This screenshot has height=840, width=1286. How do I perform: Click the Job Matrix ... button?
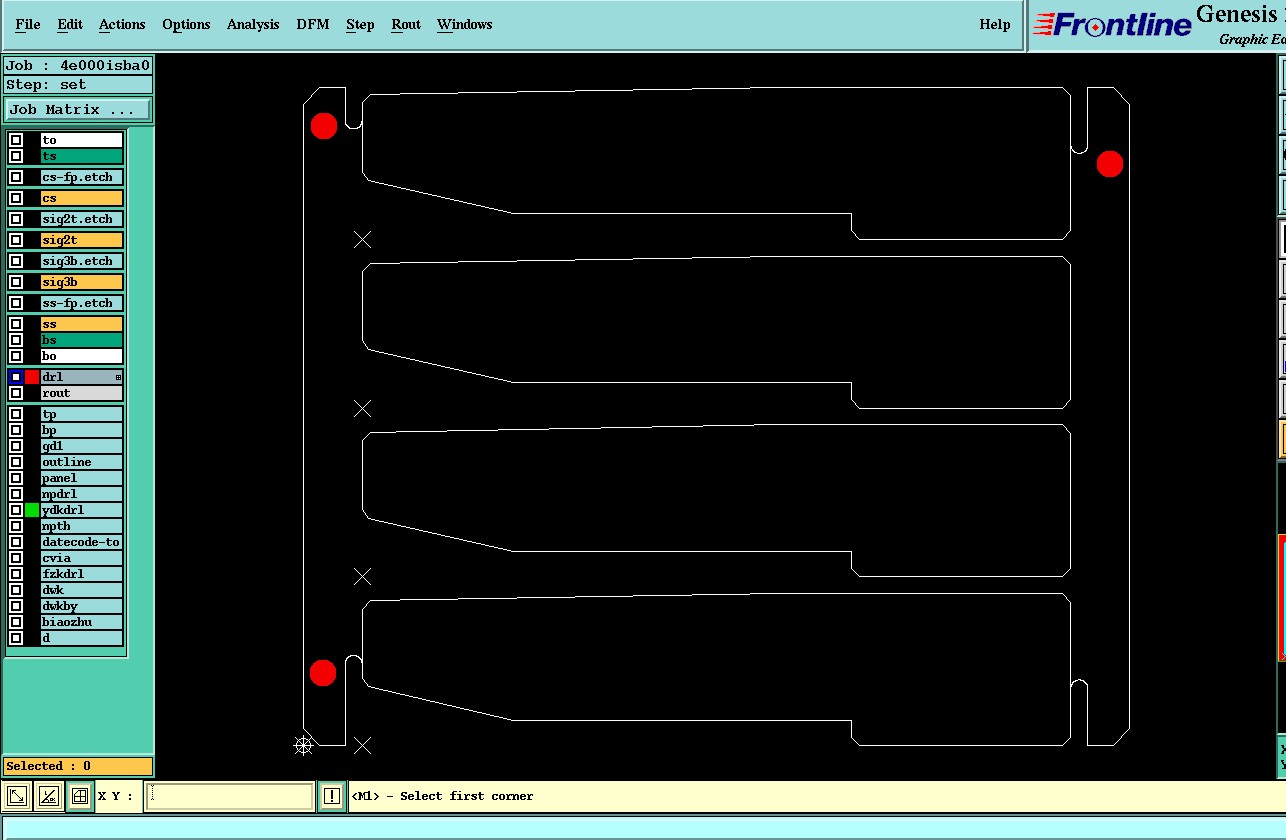[78, 109]
